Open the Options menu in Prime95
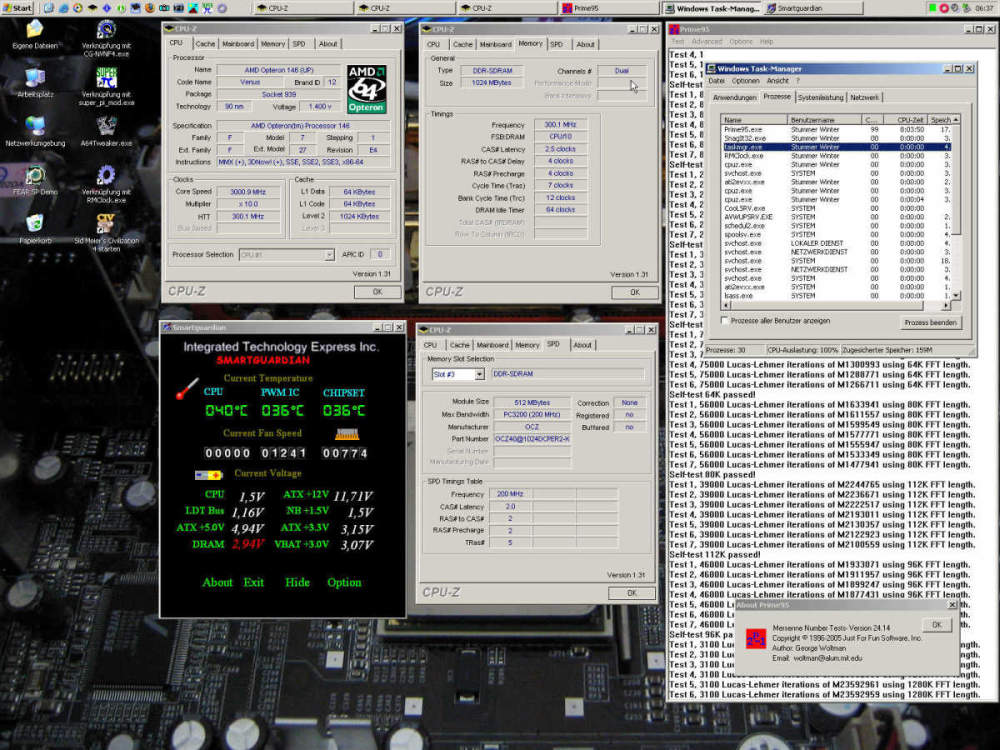Image resolution: width=1000 pixels, height=750 pixels. point(741,41)
